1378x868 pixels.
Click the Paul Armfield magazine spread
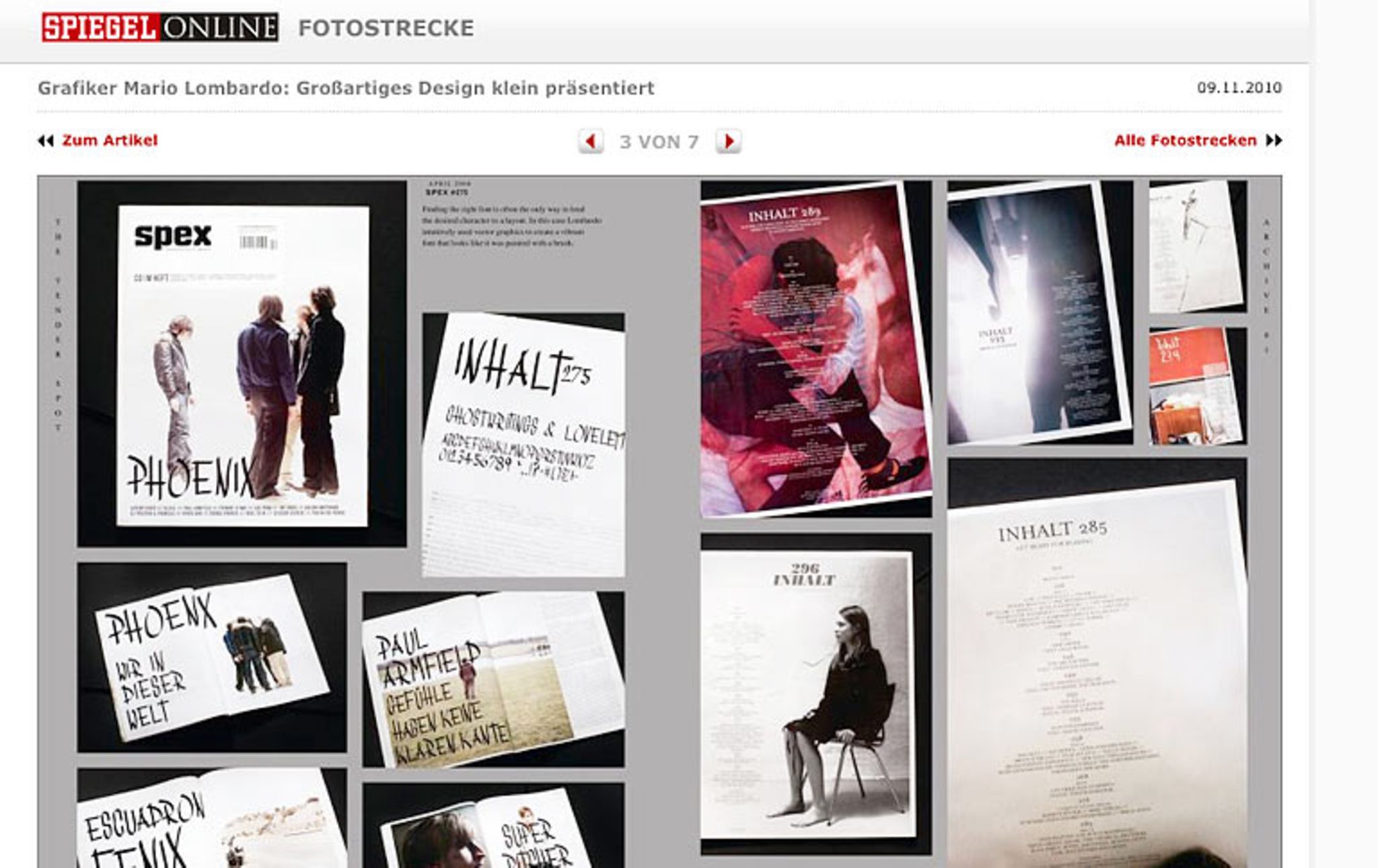click(x=493, y=680)
